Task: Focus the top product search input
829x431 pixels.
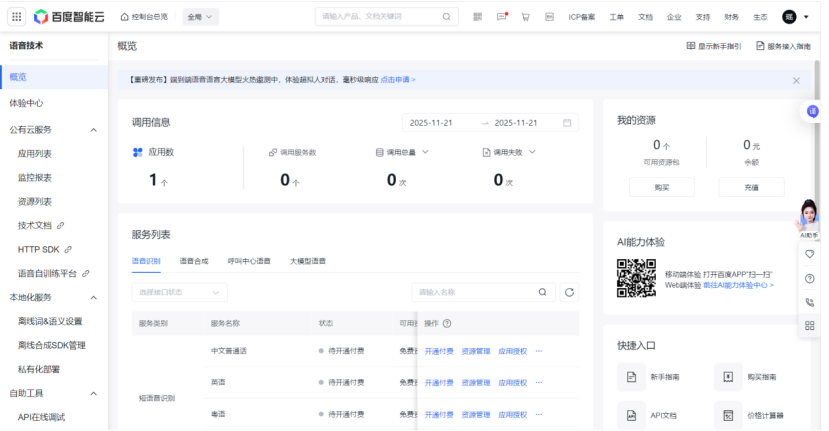Action: tap(386, 17)
